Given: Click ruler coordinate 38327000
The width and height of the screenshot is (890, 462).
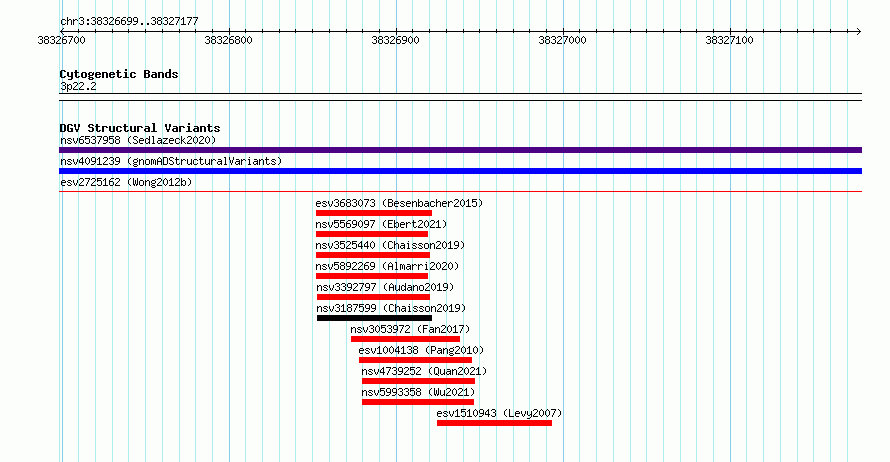Looking at the screenshot, I should [x=562, y=40].
